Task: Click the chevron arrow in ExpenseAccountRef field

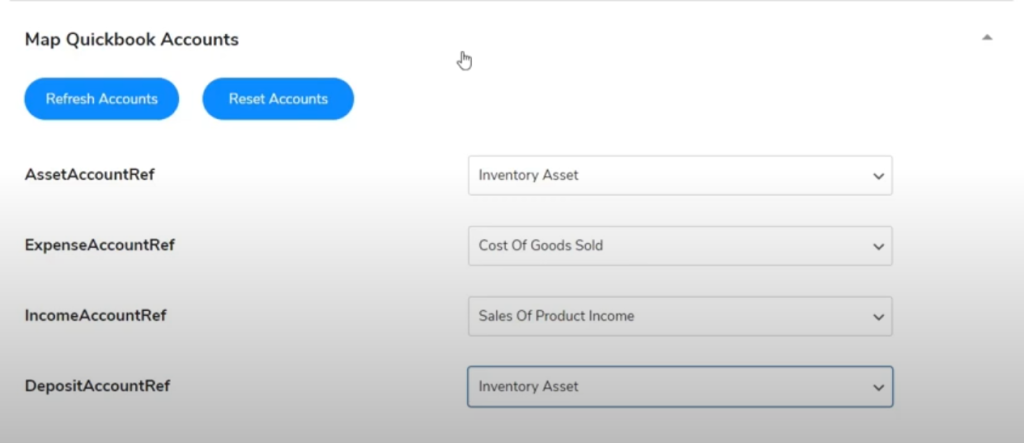Action: [x=878, y=246]
